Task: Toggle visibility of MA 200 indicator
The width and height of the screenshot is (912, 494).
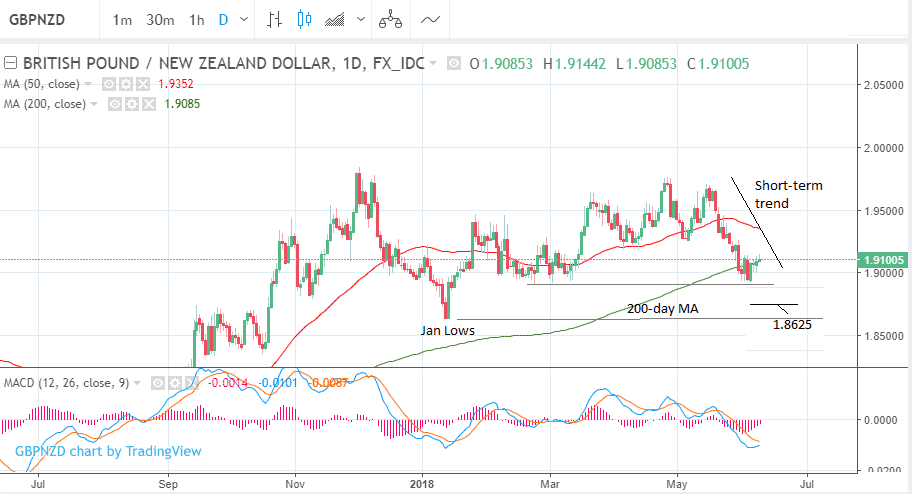Action: pos(114,102)
